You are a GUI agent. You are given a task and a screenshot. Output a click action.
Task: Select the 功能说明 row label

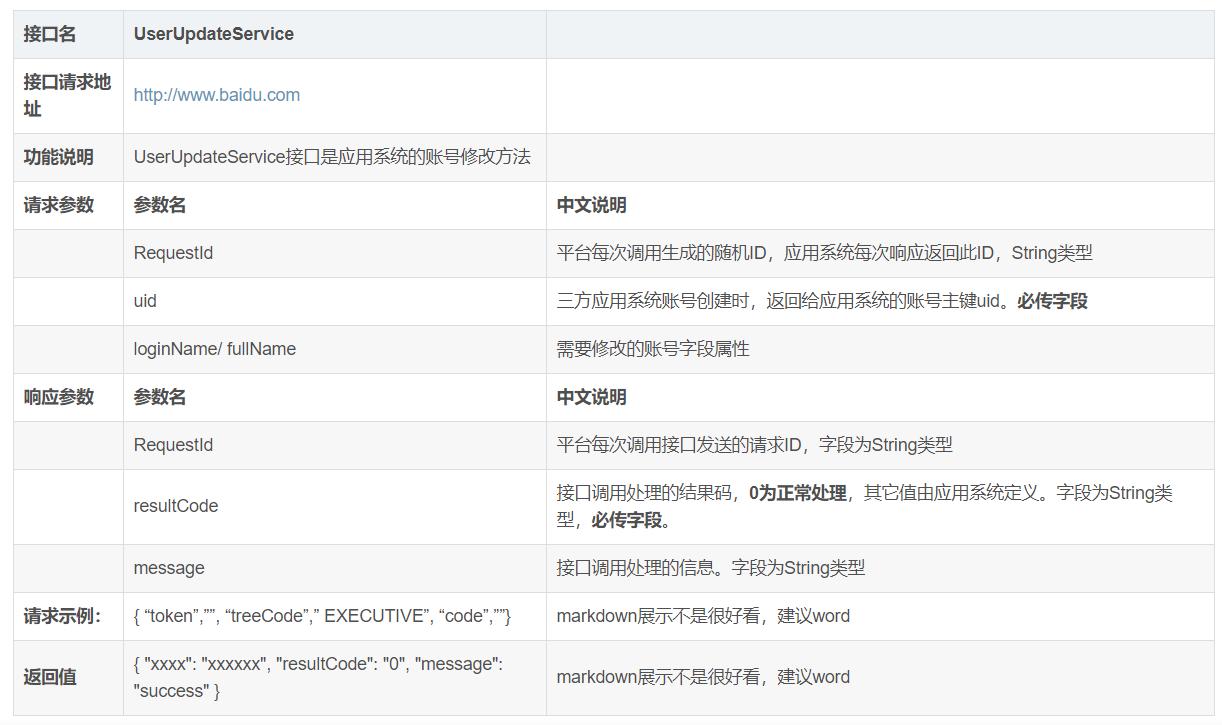coord(58,157)
